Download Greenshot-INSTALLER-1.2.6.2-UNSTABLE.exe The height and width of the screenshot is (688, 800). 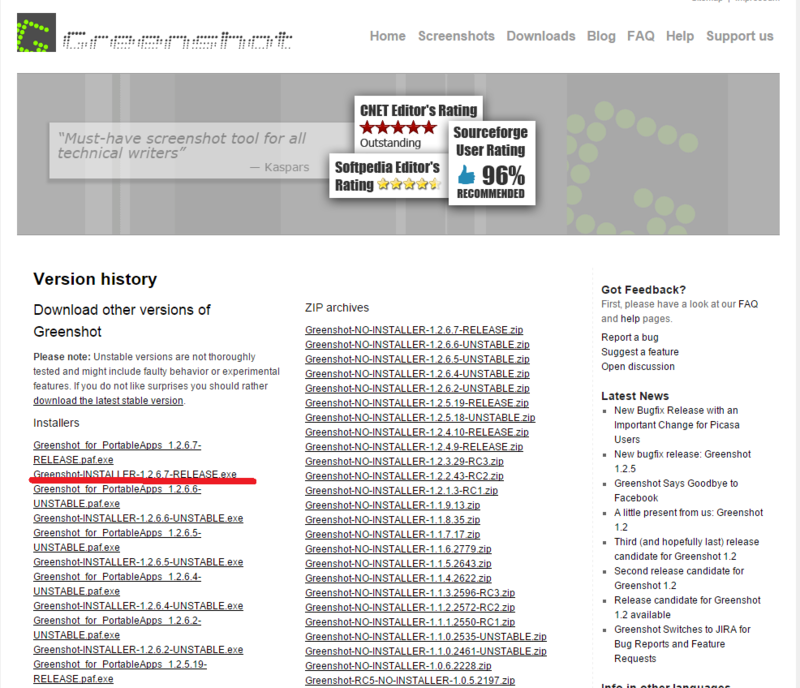(138, 650)
